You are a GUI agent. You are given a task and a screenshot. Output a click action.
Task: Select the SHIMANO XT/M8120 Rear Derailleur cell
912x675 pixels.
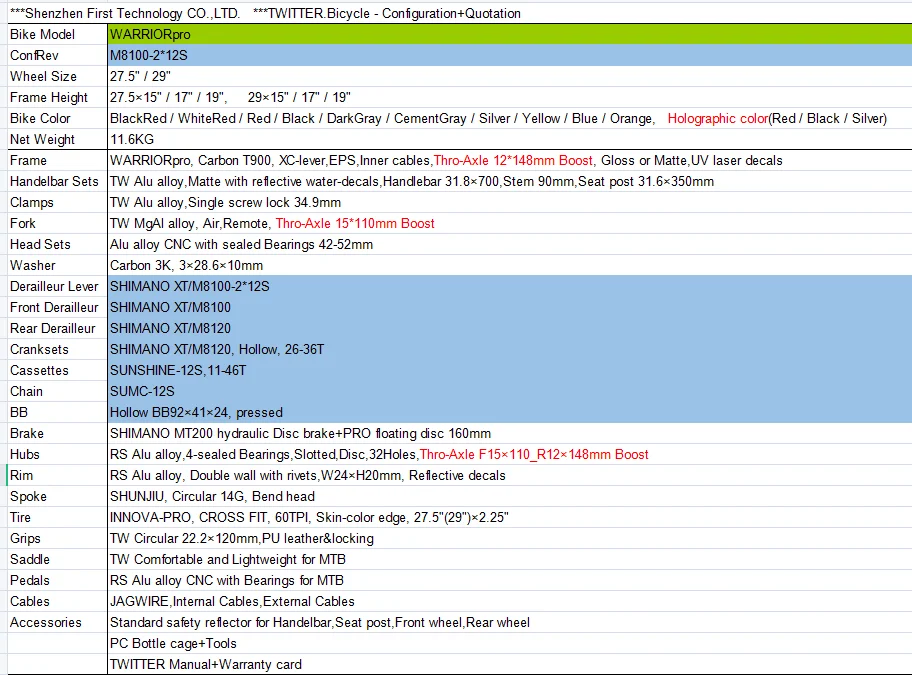pyautogui.click(x=509, y=329)
